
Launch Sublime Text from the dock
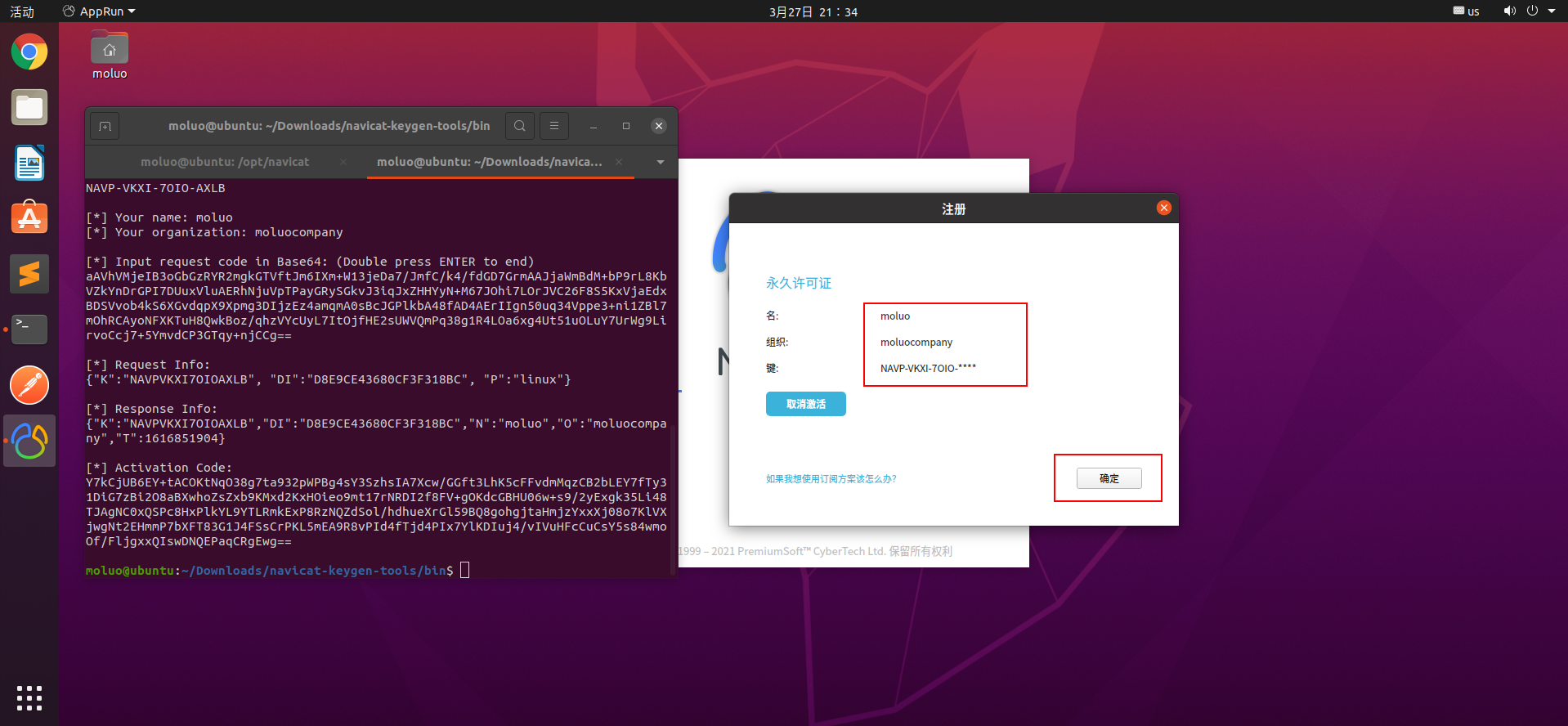[29, 274]
